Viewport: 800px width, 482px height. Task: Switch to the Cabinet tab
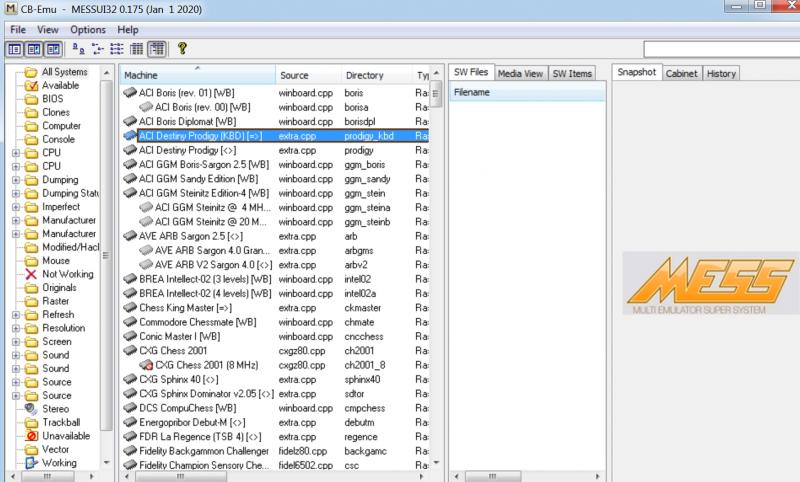pyautogui.click(x=682, y=73)
